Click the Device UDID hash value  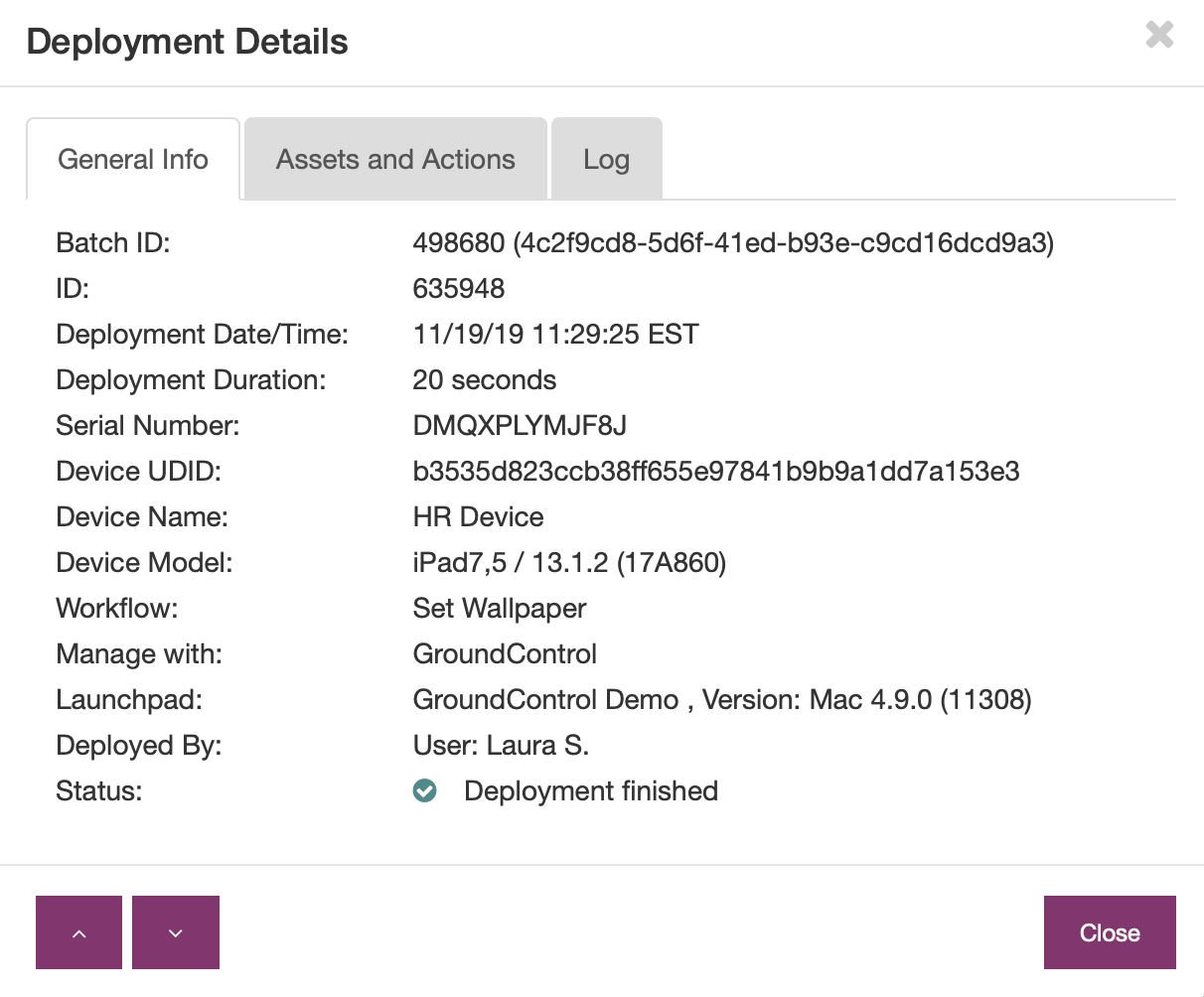pyautogui.click(x=715, y=472)
